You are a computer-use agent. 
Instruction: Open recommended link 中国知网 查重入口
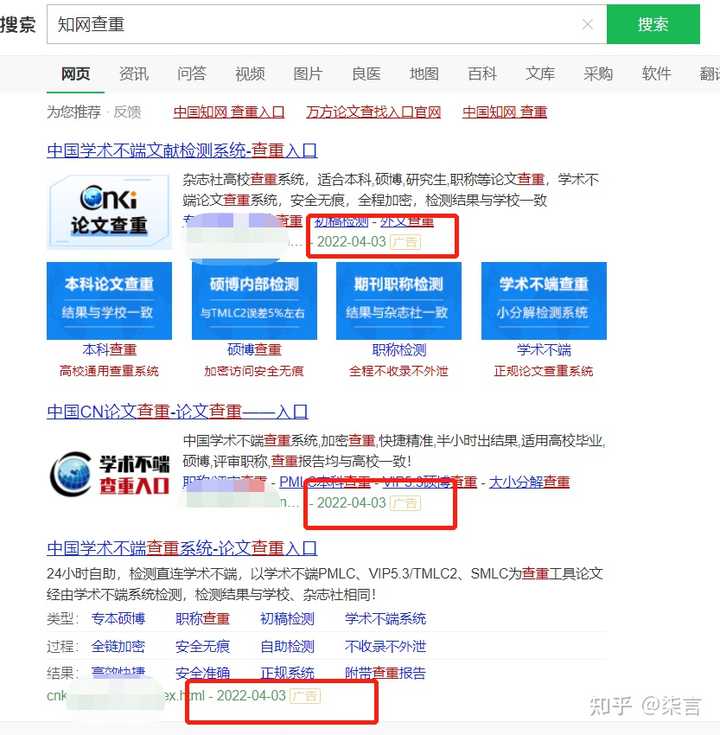click(229, 112)
